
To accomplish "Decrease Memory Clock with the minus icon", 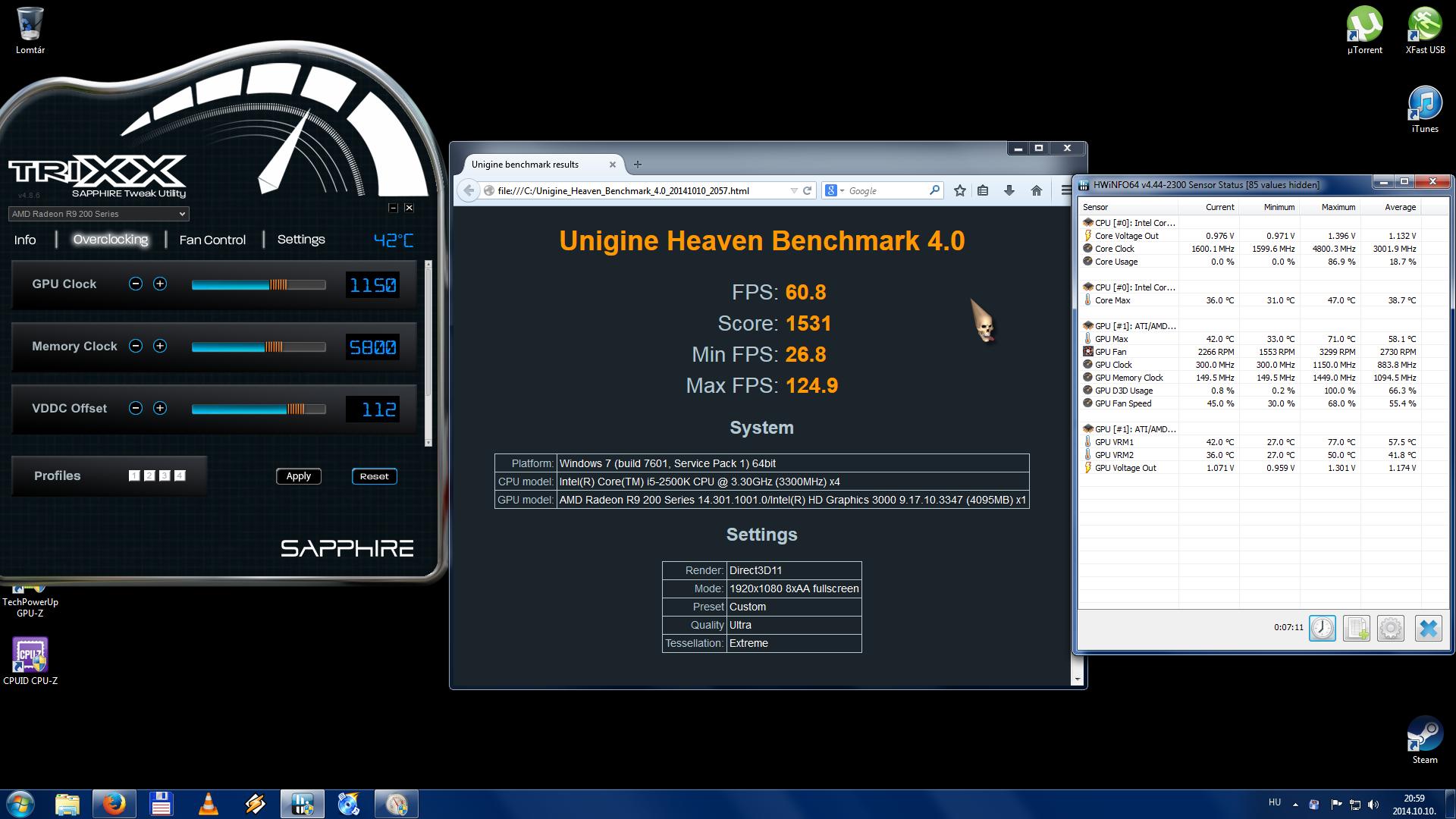I will 136,346.
